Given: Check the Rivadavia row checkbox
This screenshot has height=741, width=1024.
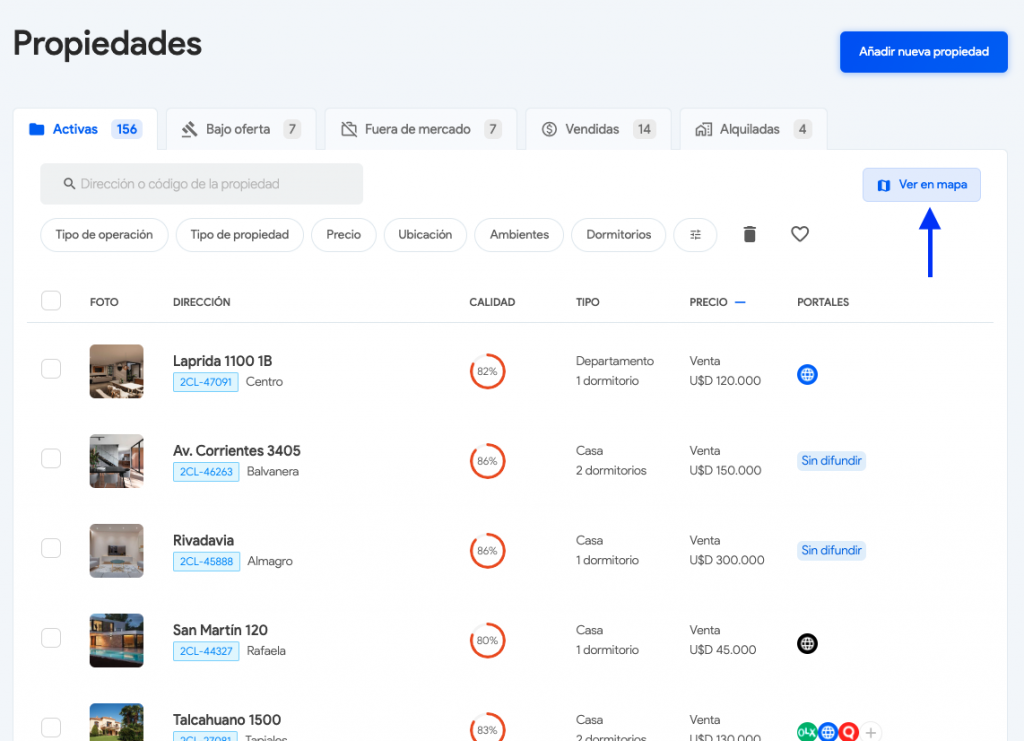Looking at the screenshot, I should click(51, 548).
